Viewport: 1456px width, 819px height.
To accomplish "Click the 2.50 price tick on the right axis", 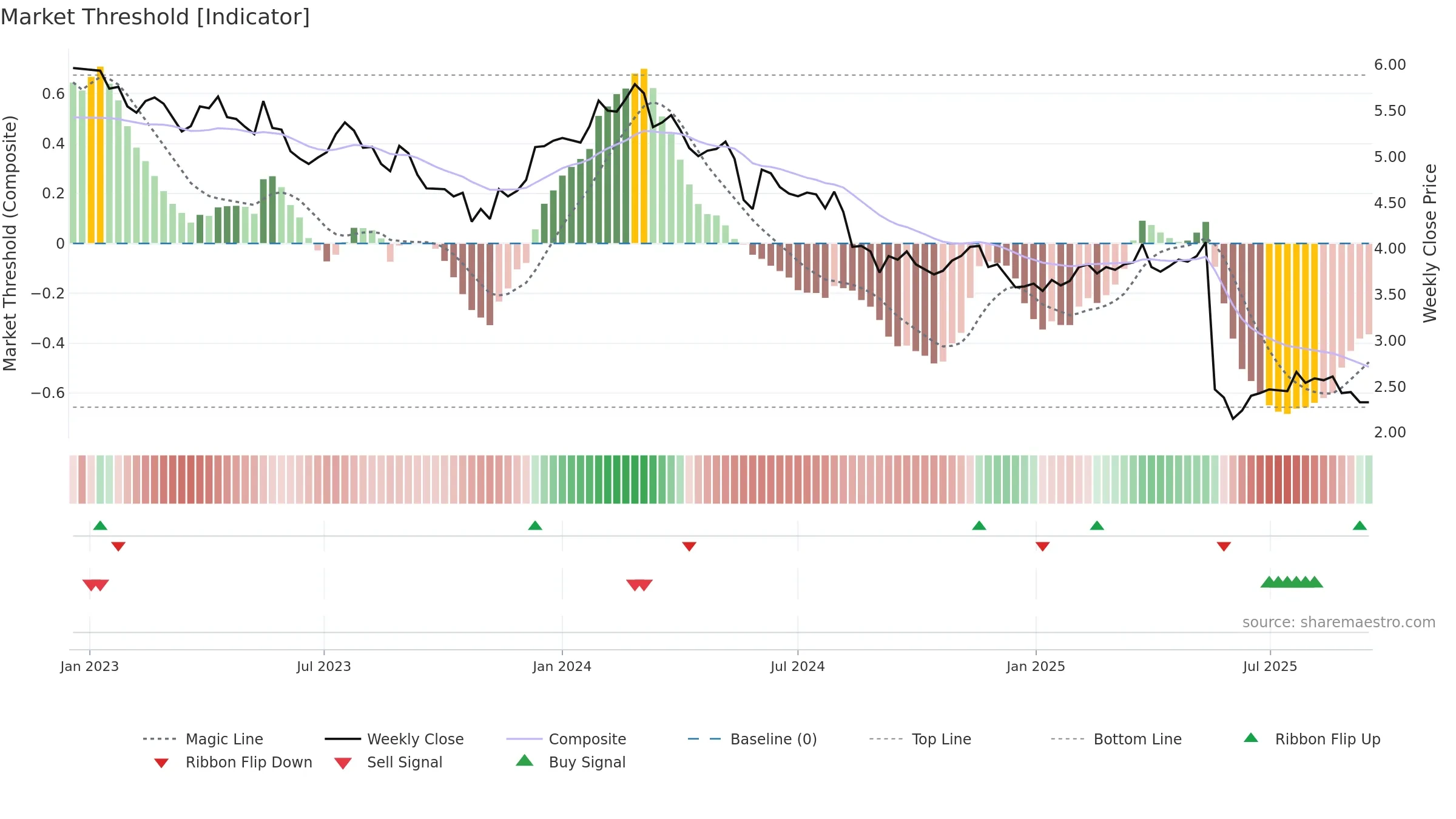I will click(x=1390, y=387).
